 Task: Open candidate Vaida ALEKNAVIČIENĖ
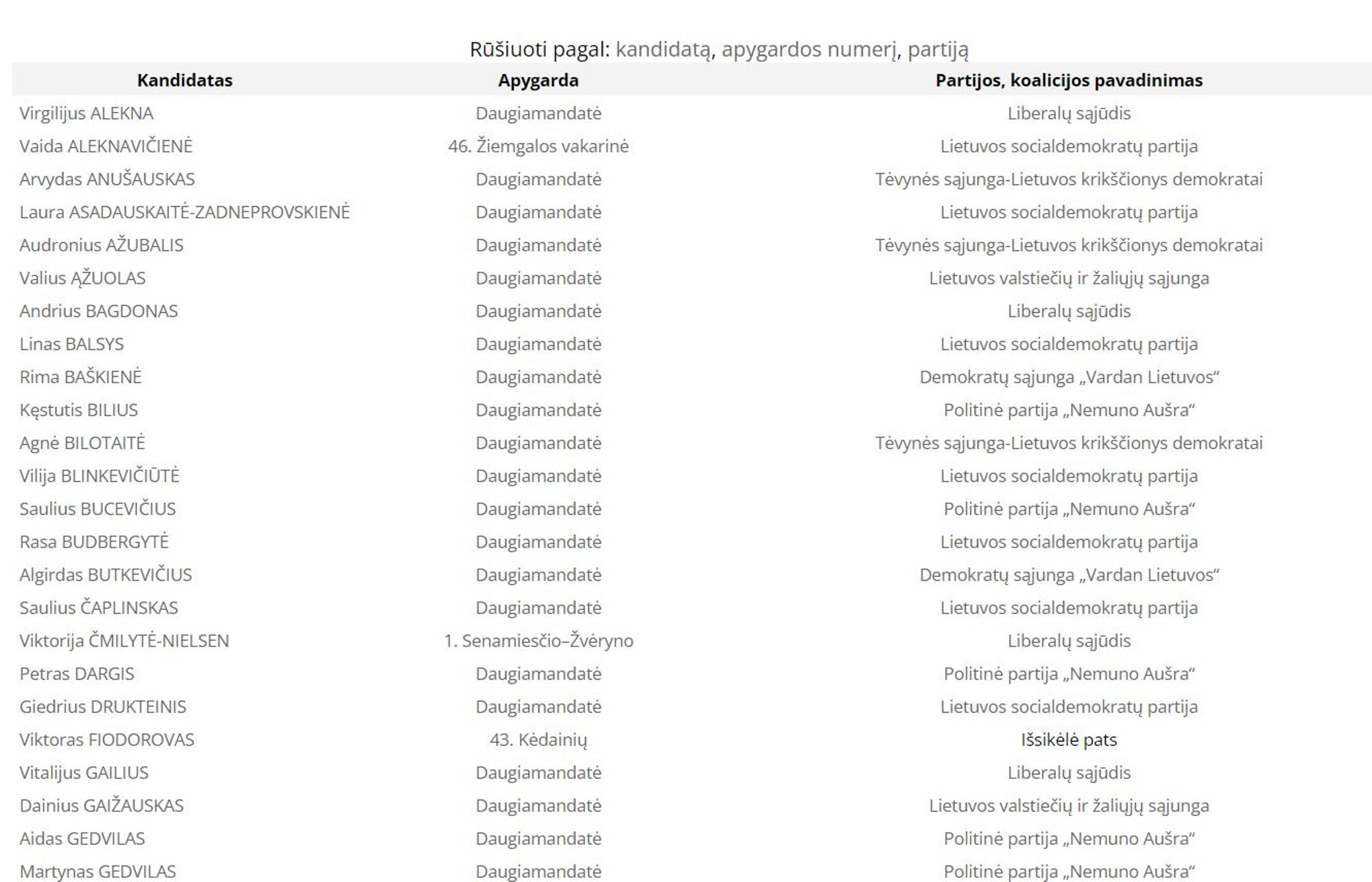[106, 146]
